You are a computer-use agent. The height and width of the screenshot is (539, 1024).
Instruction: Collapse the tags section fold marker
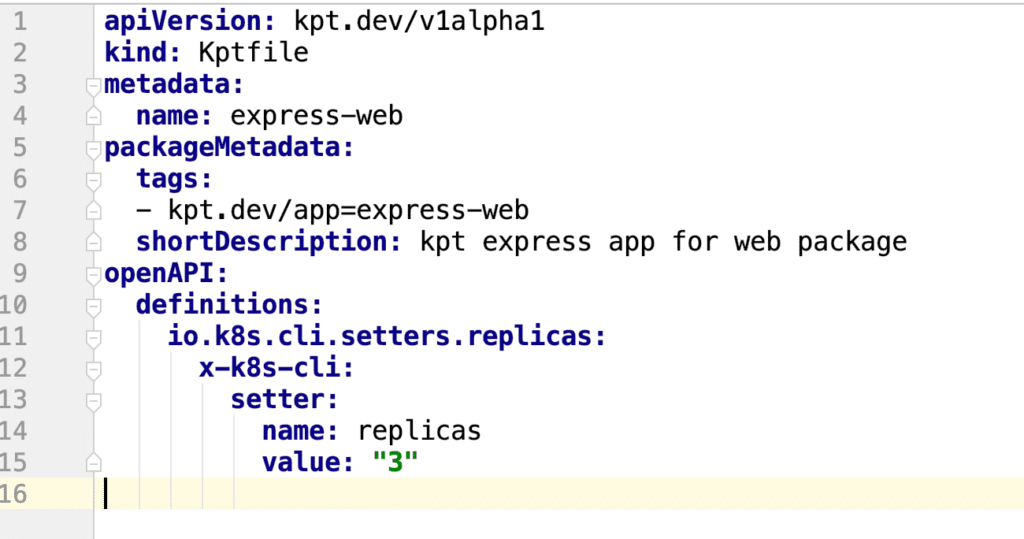pyautogui.click(x=93, y=180)
